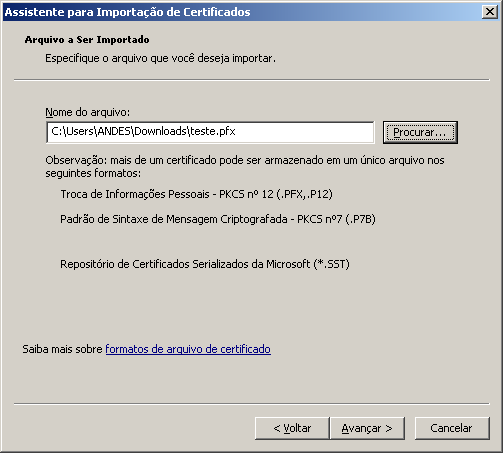Follow the formatos de arquivo de certificado link
Image resolution: width=503 pixels, height=453 pixels.
coord(188,349)
